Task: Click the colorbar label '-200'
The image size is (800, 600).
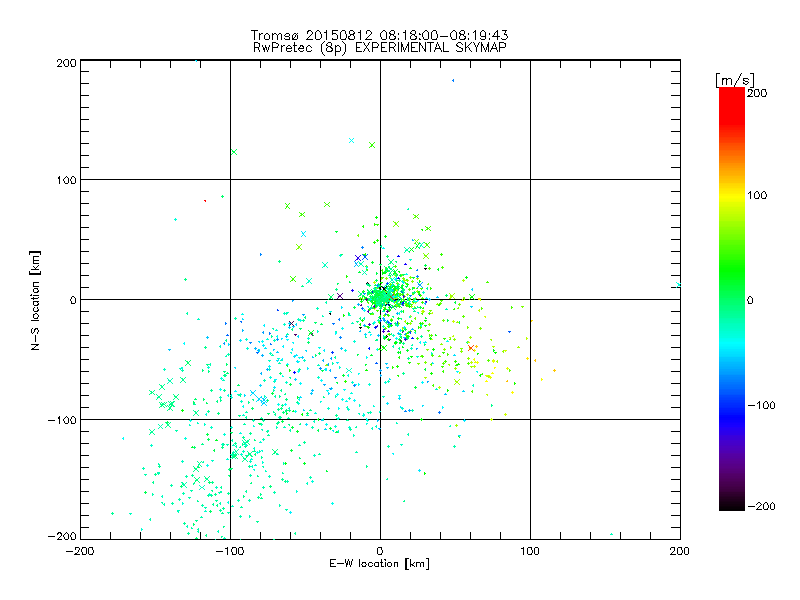Action: (x=761, y=506)
